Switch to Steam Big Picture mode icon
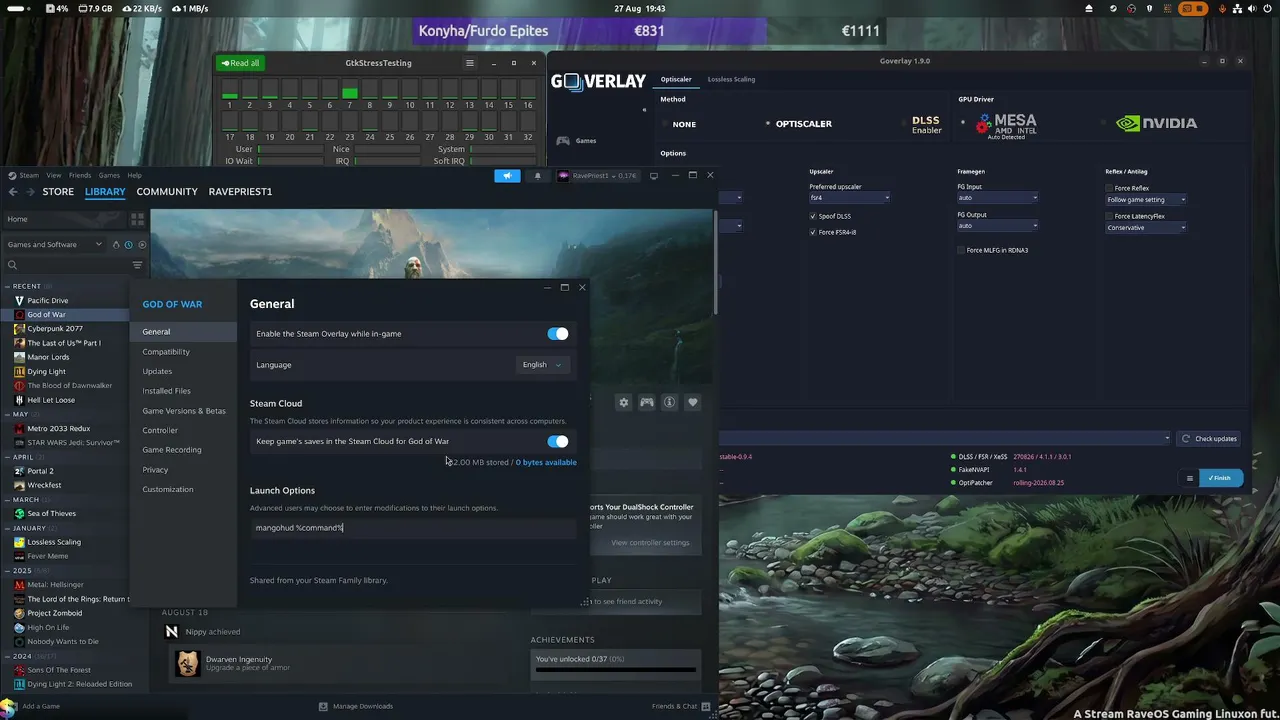Image resolution: width=1280 pixels, height=720 pixels. pos(654,176)
